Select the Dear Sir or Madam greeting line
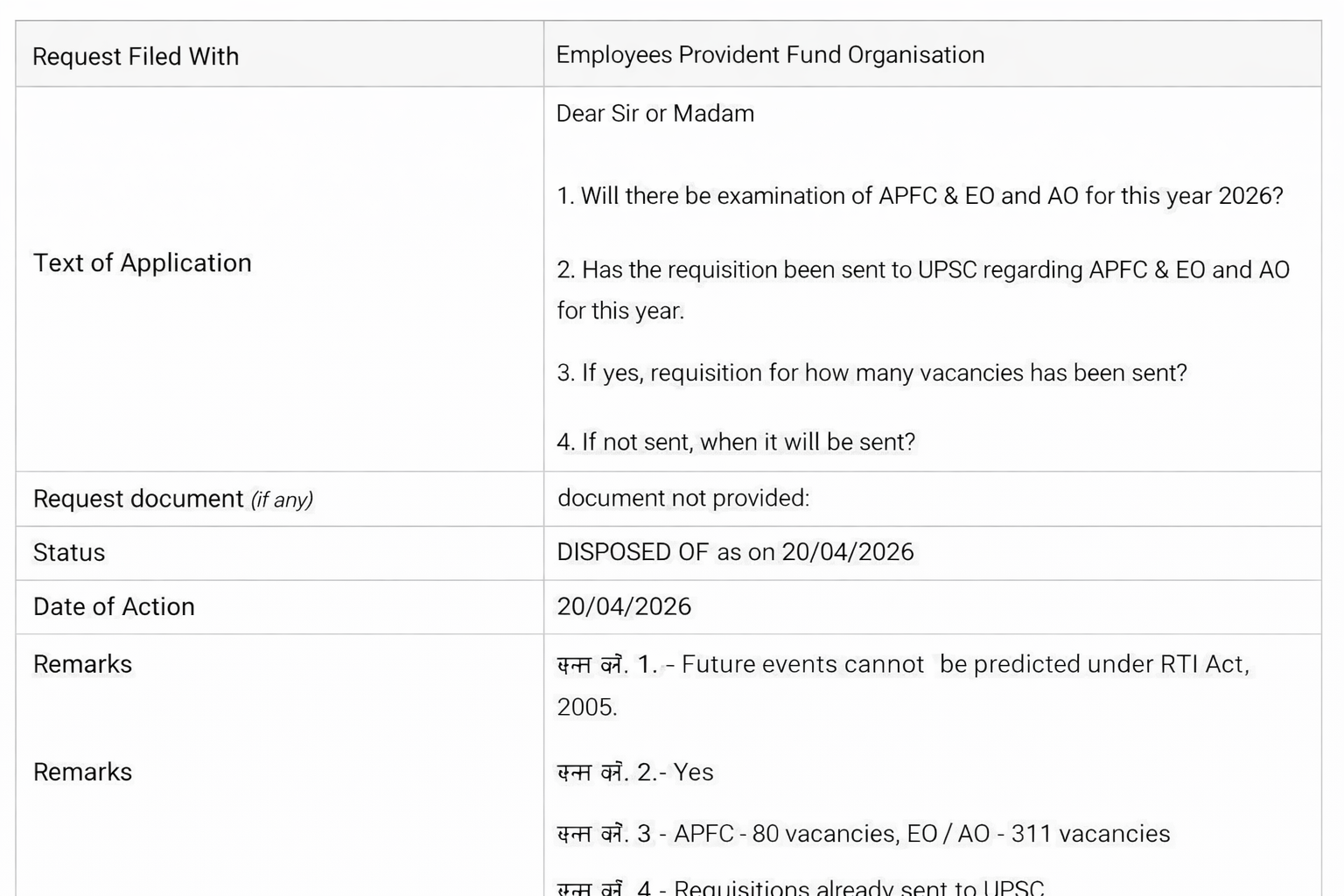Image resolution: width=1344 pixels, height=896 pixels. (654, 113)
